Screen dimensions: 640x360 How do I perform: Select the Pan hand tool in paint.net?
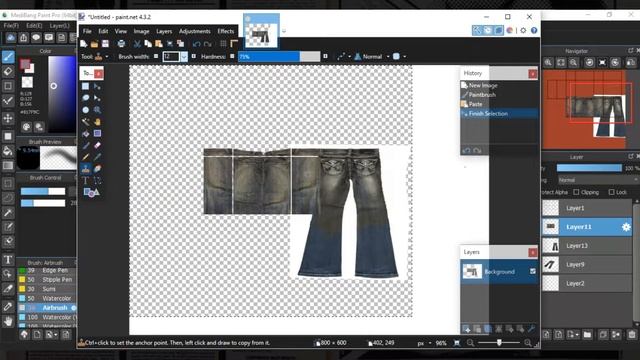pyautogui.click(x=97, y=122)
